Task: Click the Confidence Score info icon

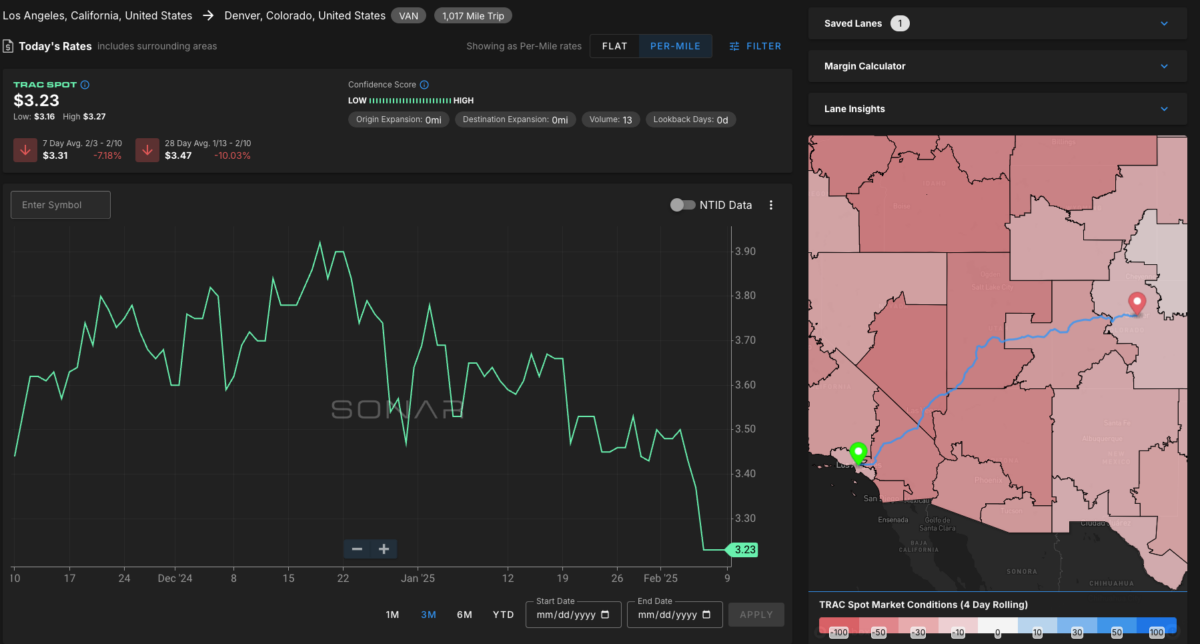Action: point(425,85)
